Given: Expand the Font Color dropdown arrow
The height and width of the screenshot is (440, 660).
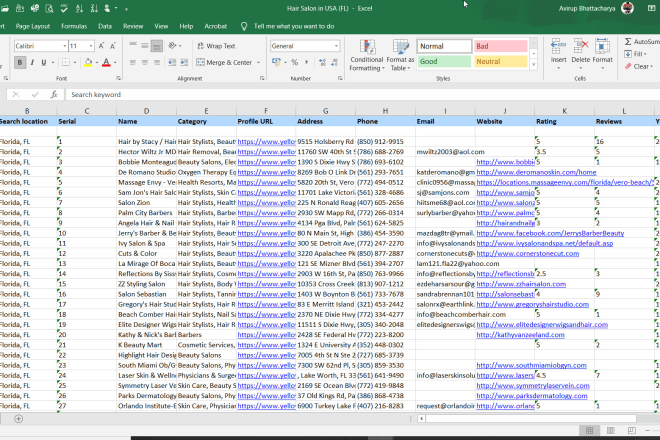Looking at the screenshot, I should pos(115,62).
